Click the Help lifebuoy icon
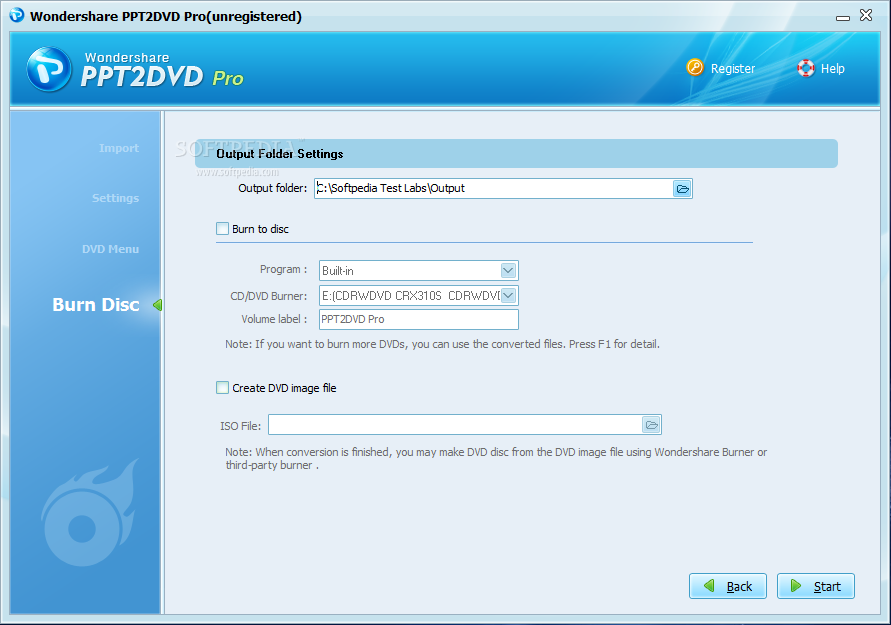The width and height of the screenshot is (891, 625). [806, 68]
